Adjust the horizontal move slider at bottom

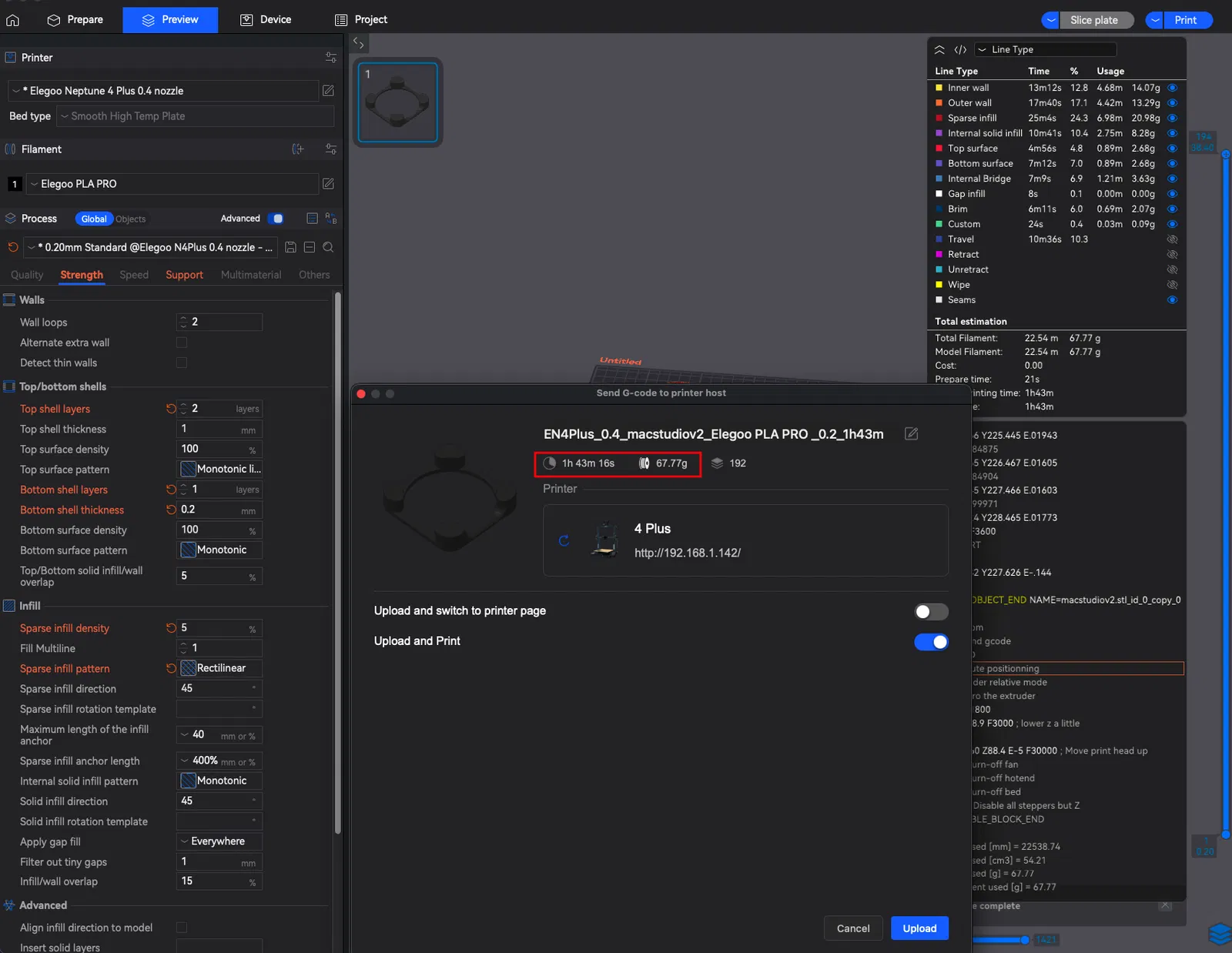pos(1025,940)
